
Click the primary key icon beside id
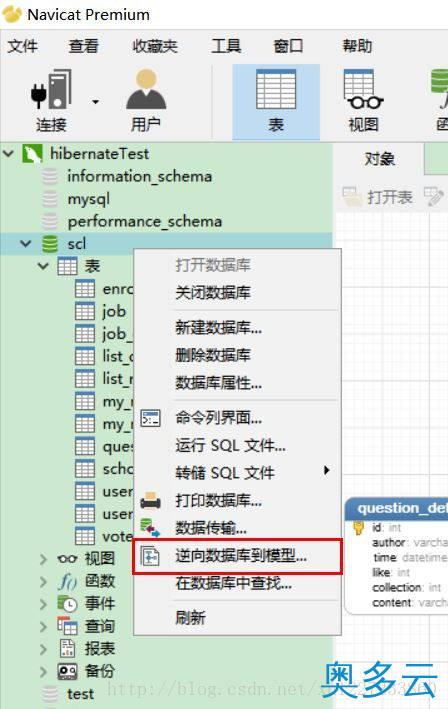point(359,528)
